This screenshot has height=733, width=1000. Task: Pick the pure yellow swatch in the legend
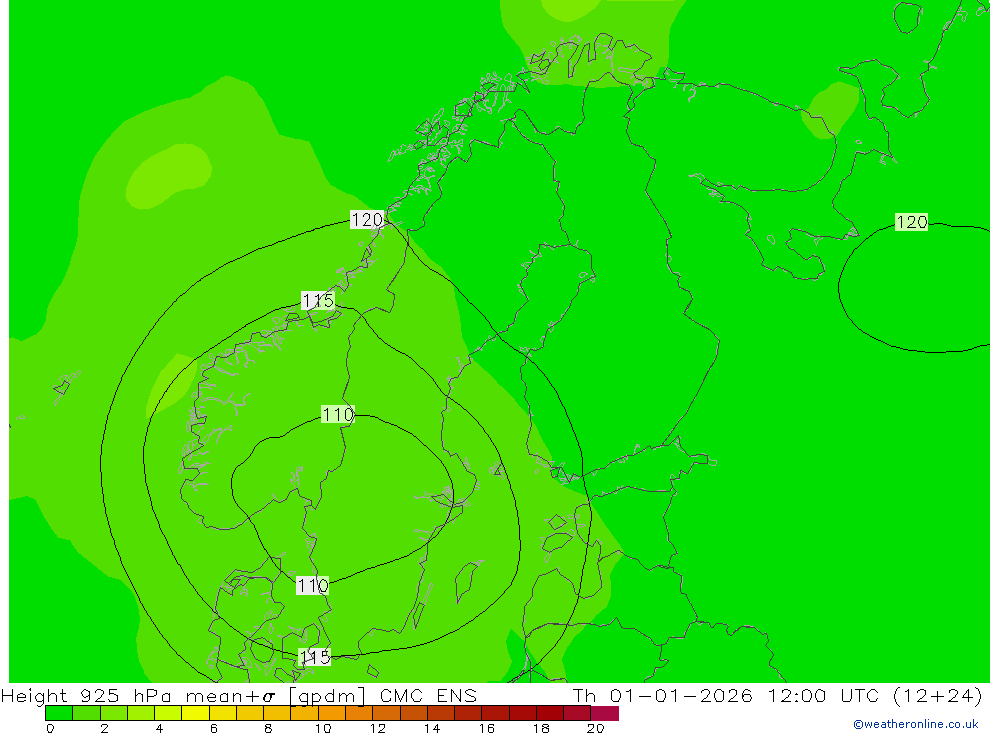[196, 713]
